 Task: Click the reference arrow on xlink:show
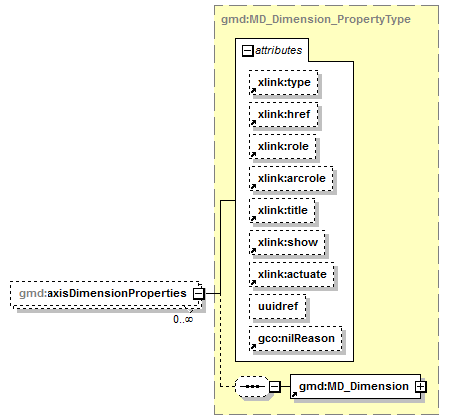(253, 251)
